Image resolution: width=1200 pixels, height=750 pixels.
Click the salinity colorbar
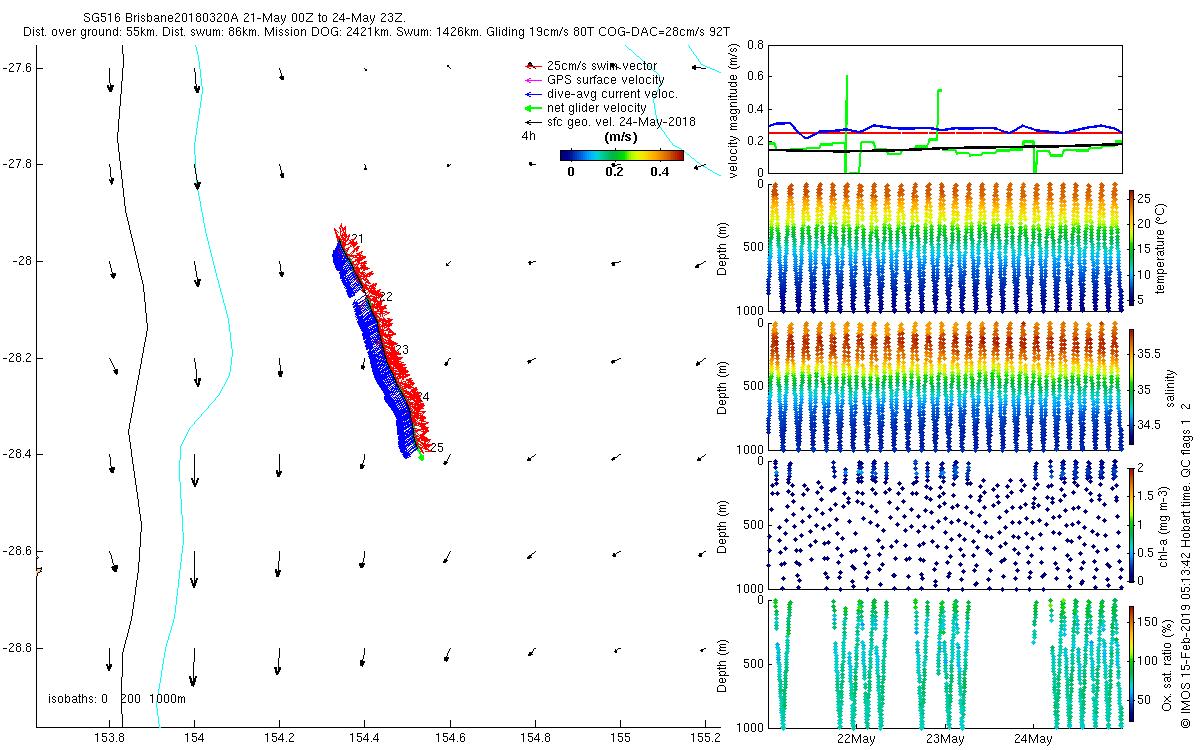point(1132,385)
